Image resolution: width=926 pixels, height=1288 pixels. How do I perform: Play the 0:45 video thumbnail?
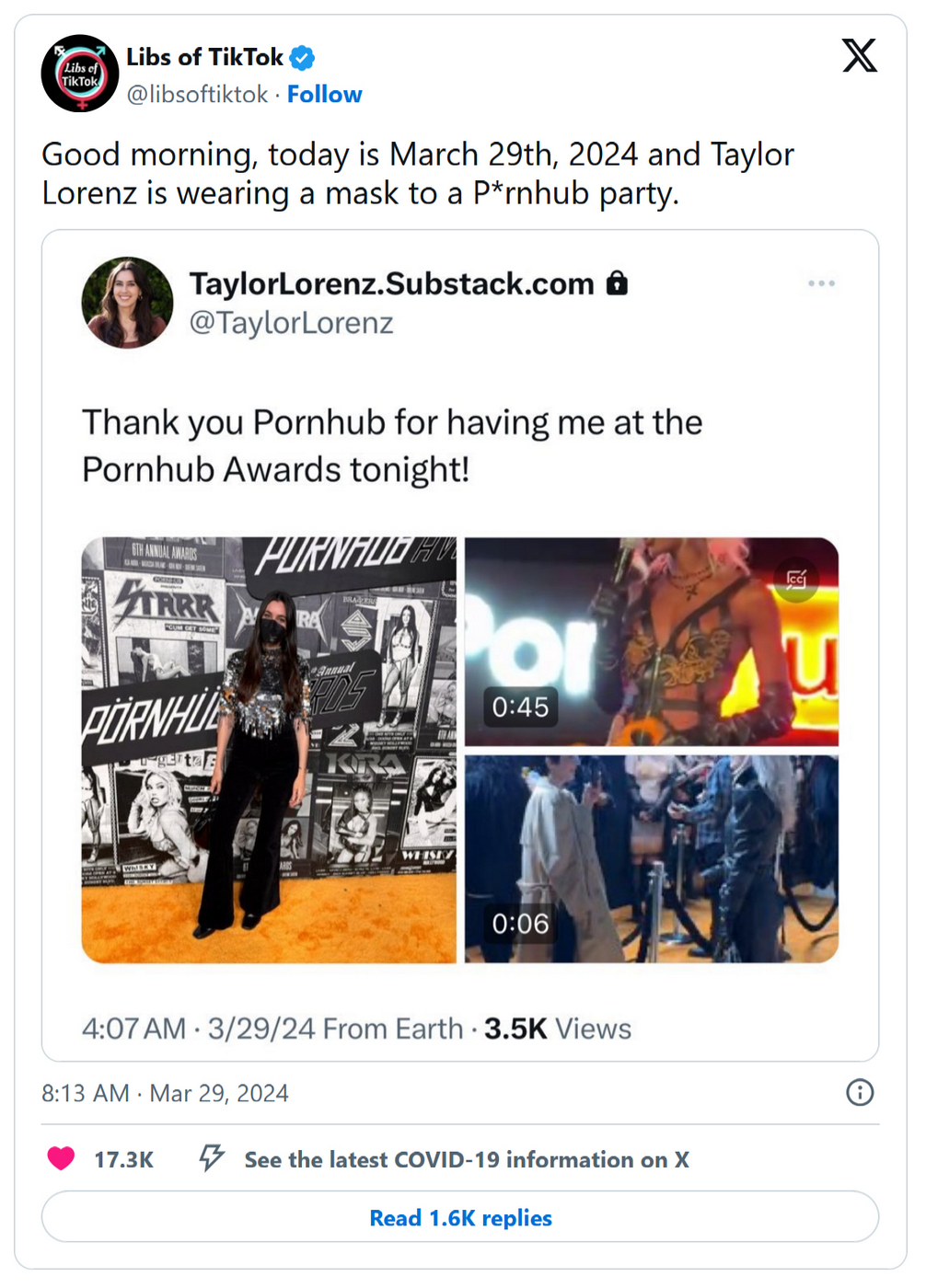651,641
